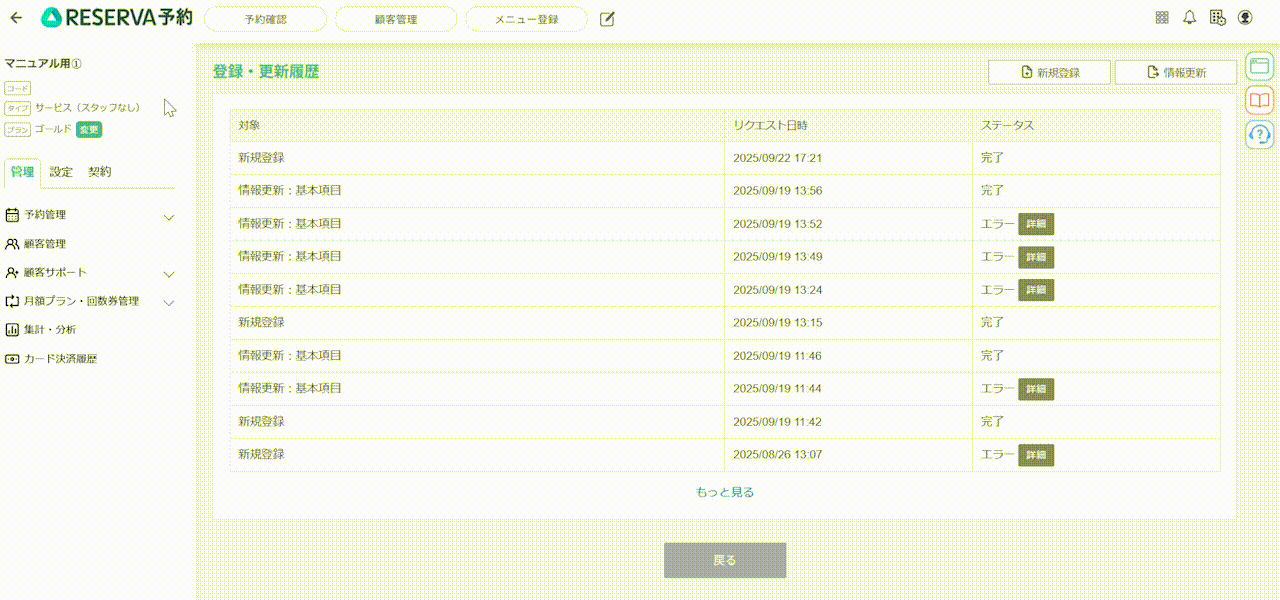Click the 戻る button

point(725,560)
